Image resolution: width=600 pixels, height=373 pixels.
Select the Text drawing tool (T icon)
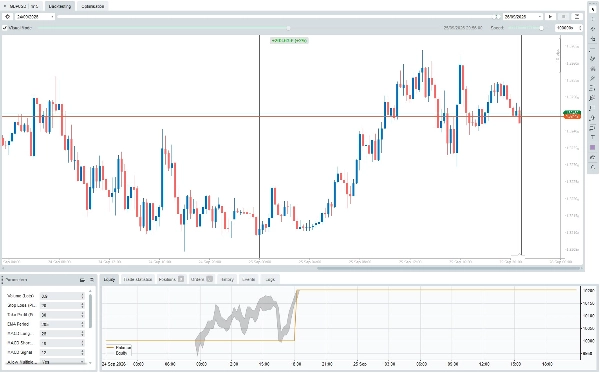point(593,137)
